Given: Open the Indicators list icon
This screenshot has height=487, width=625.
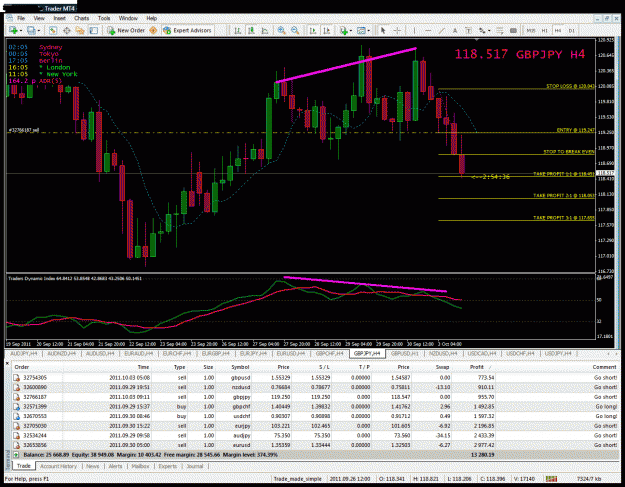Looking at the screenshot, I should click(x=343, y=30).
